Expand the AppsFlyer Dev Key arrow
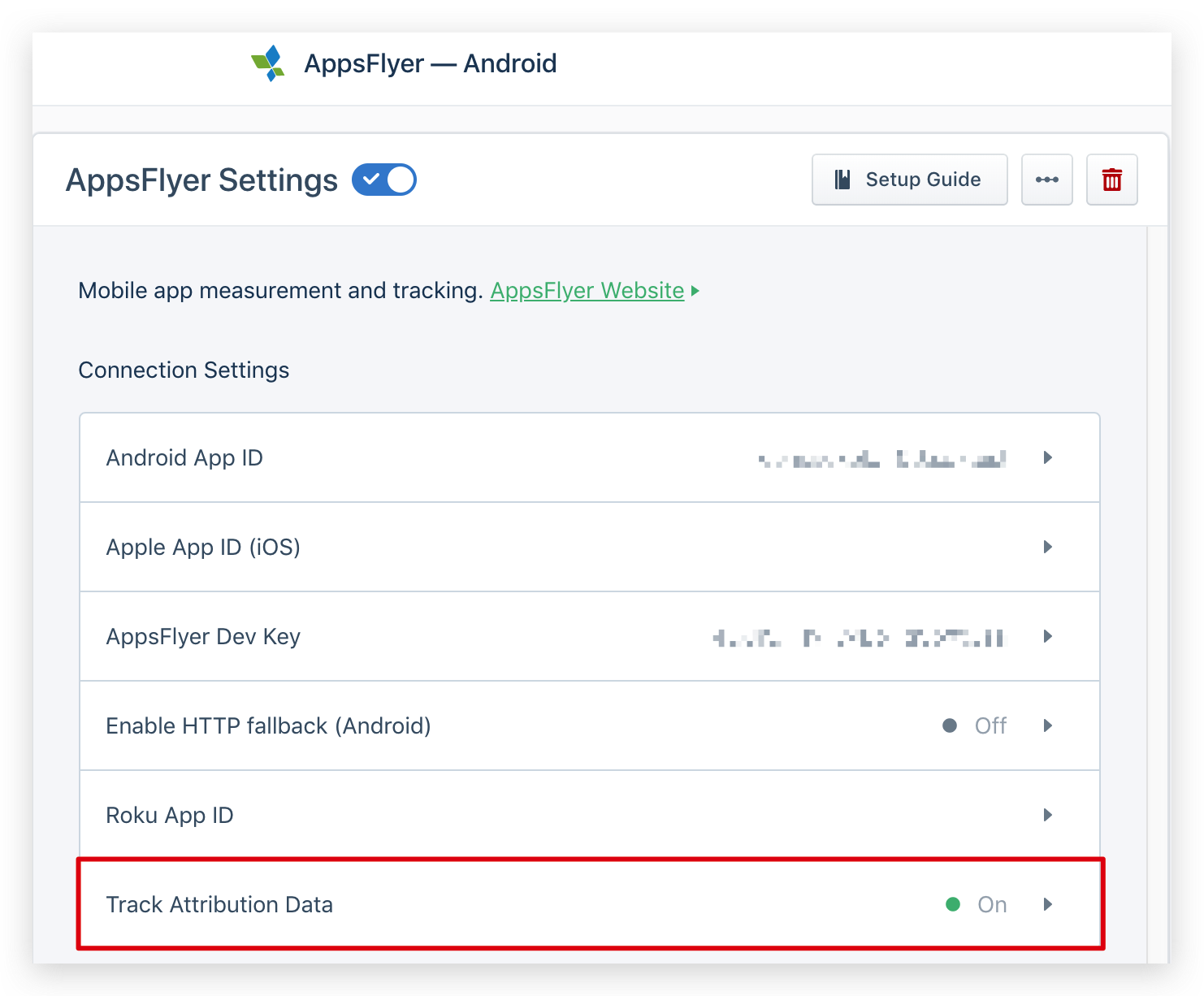 (x=1048, y=637)
